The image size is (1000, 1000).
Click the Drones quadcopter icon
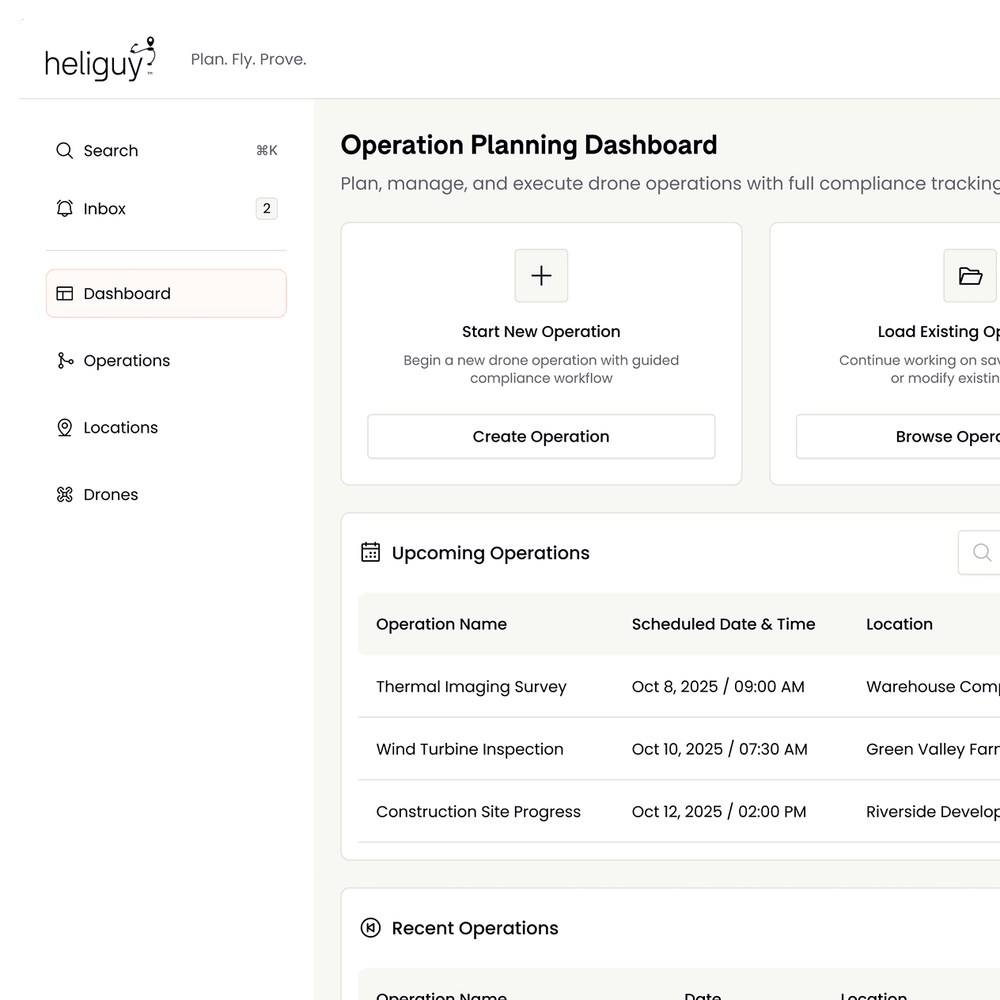click(65, 495)
